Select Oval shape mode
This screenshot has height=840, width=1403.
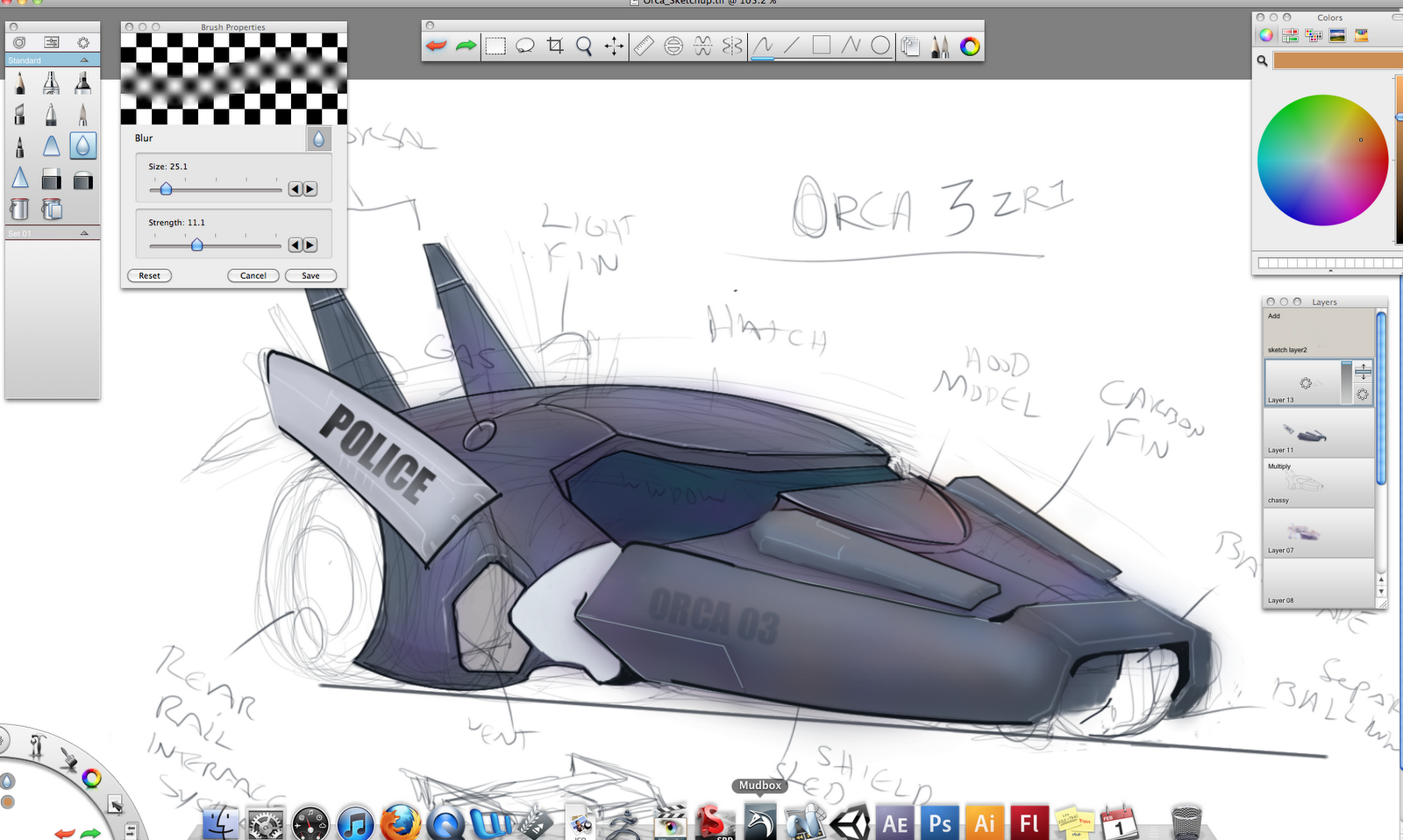point(881,46)
